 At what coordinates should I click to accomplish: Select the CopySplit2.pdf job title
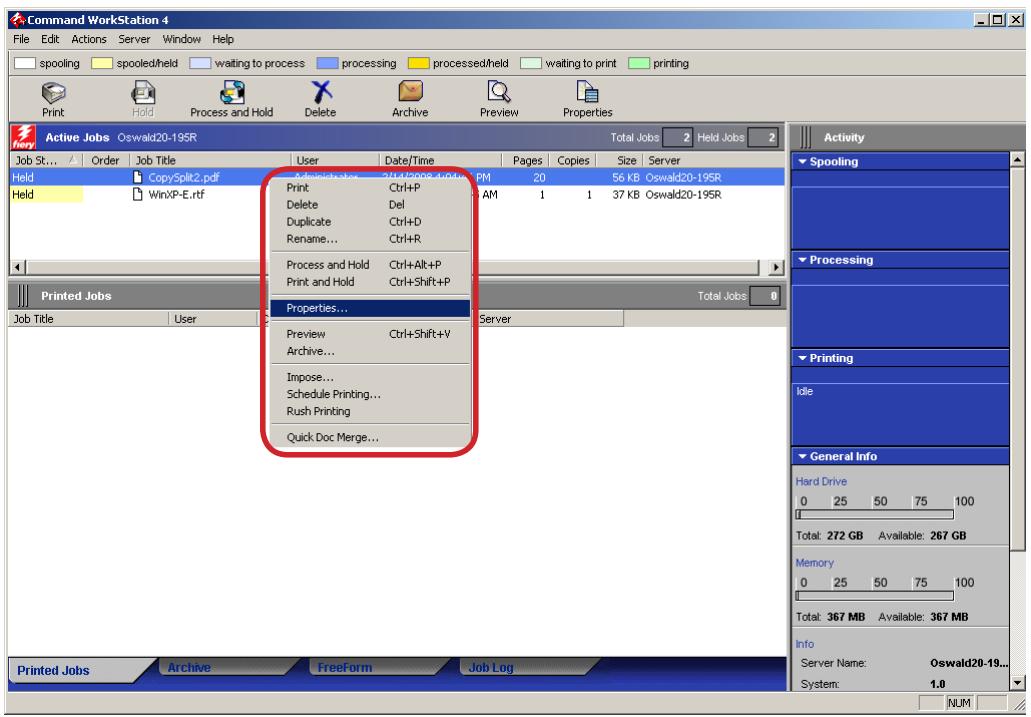coord(183,177)
